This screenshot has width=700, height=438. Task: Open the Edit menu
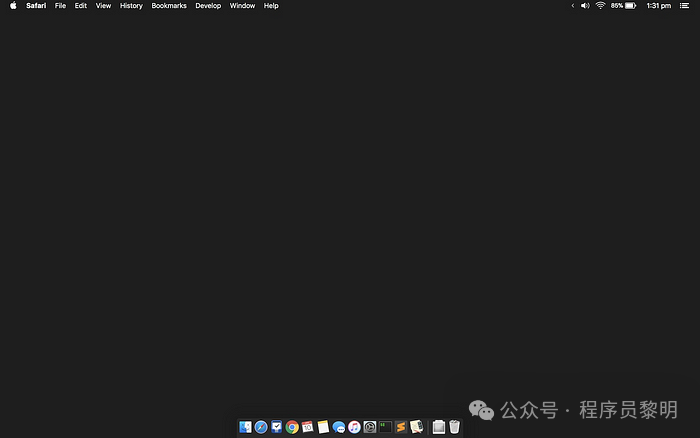pyautogui.click(x=81, y=6)
